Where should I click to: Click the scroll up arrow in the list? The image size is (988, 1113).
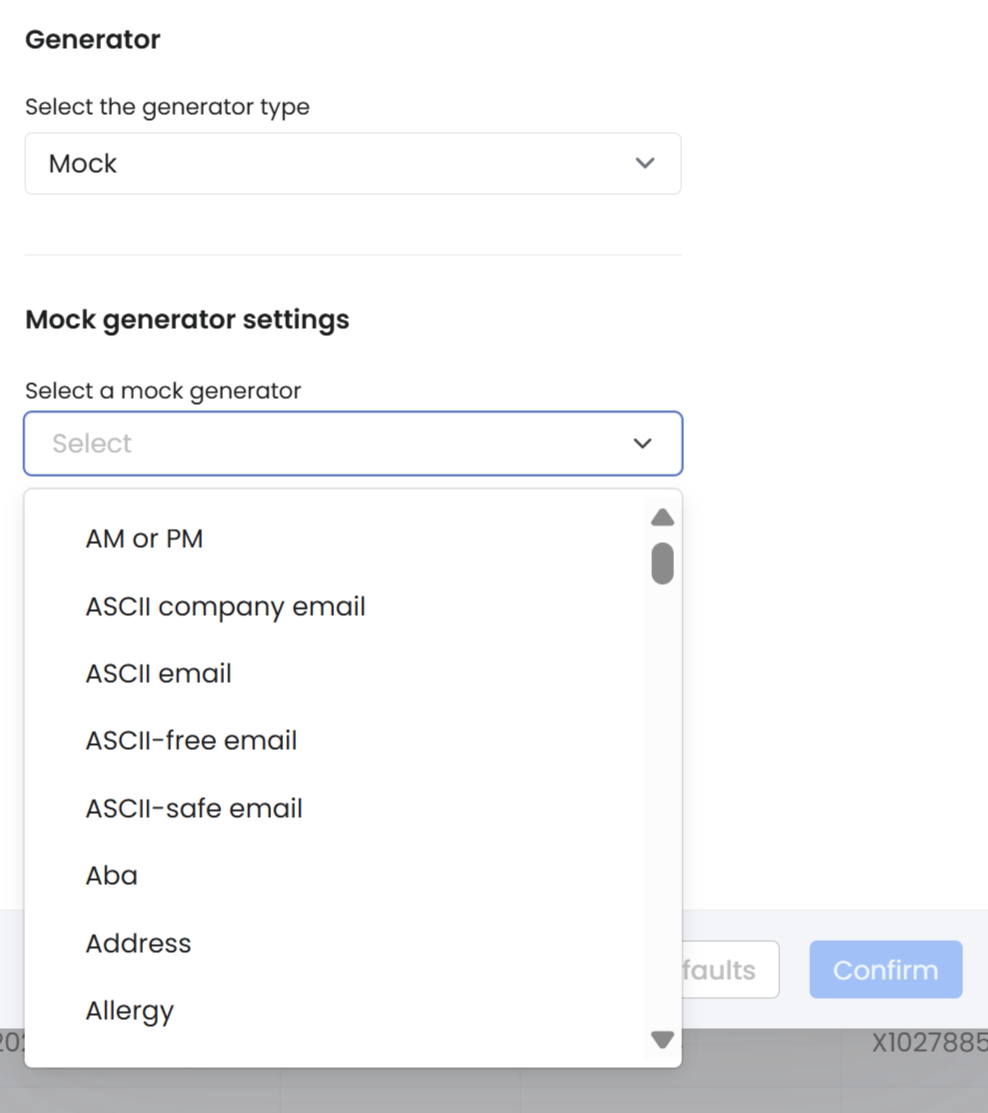(x=662, y=518)
